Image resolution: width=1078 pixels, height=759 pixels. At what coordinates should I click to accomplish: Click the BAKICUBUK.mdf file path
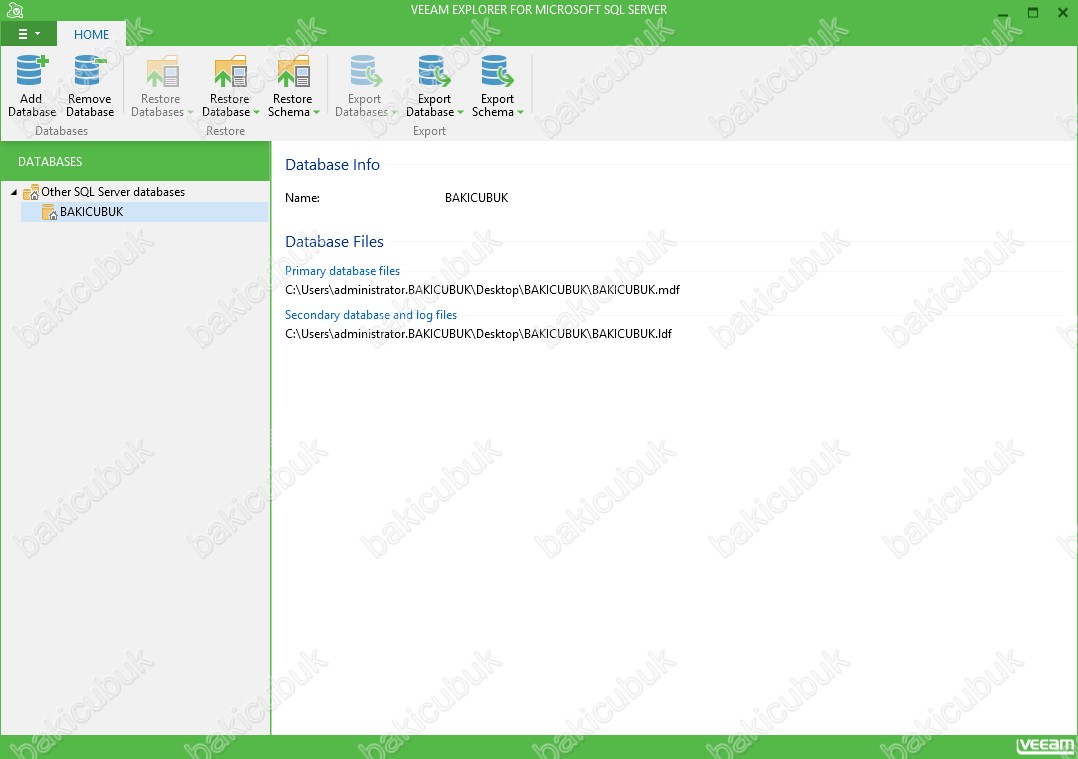pyautogui.click(x=482, y=290)
